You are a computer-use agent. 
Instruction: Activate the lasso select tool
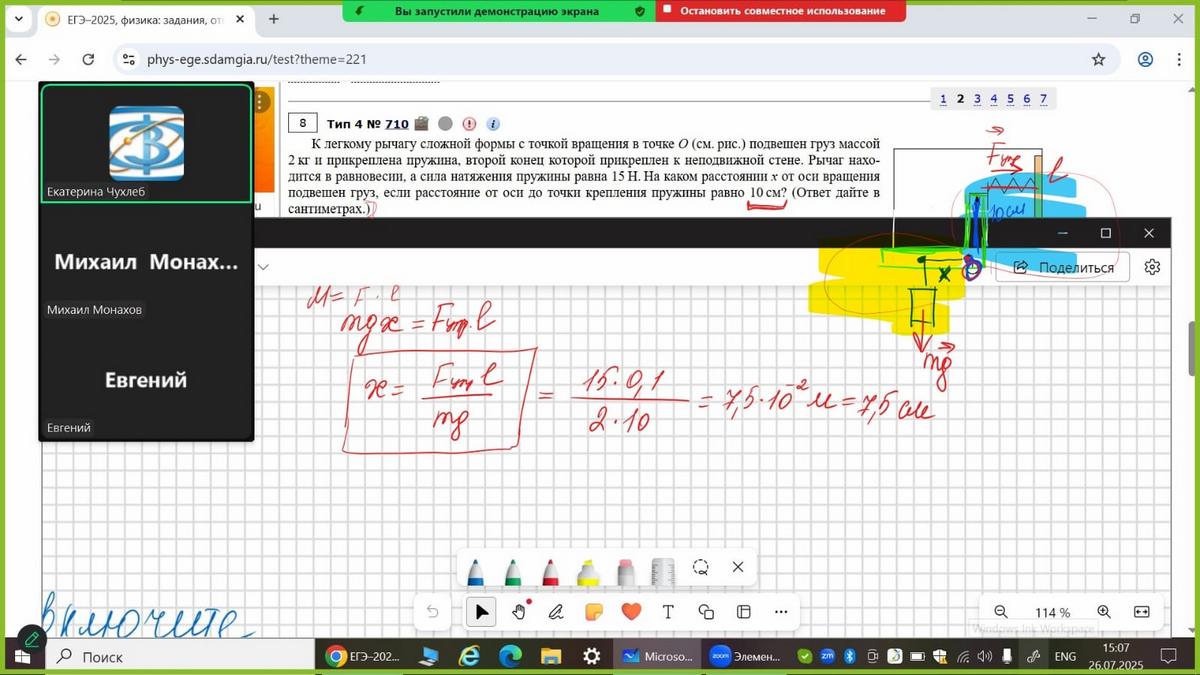(x=701, y=567)
